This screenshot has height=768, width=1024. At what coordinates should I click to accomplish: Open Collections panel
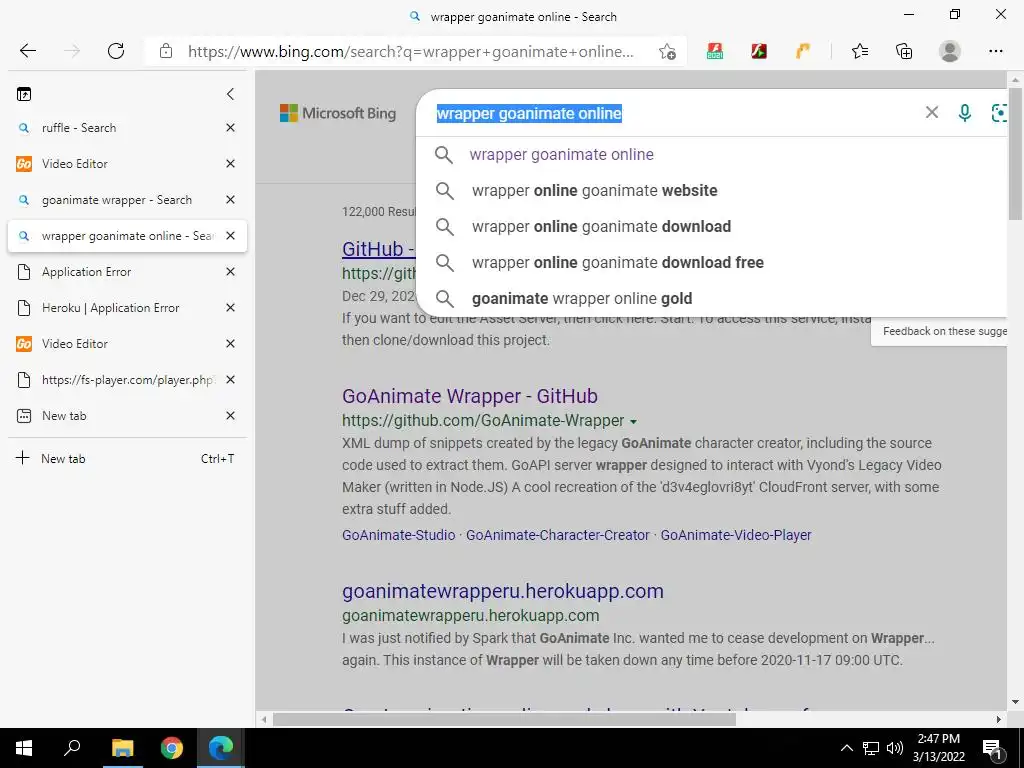[904, 51]
